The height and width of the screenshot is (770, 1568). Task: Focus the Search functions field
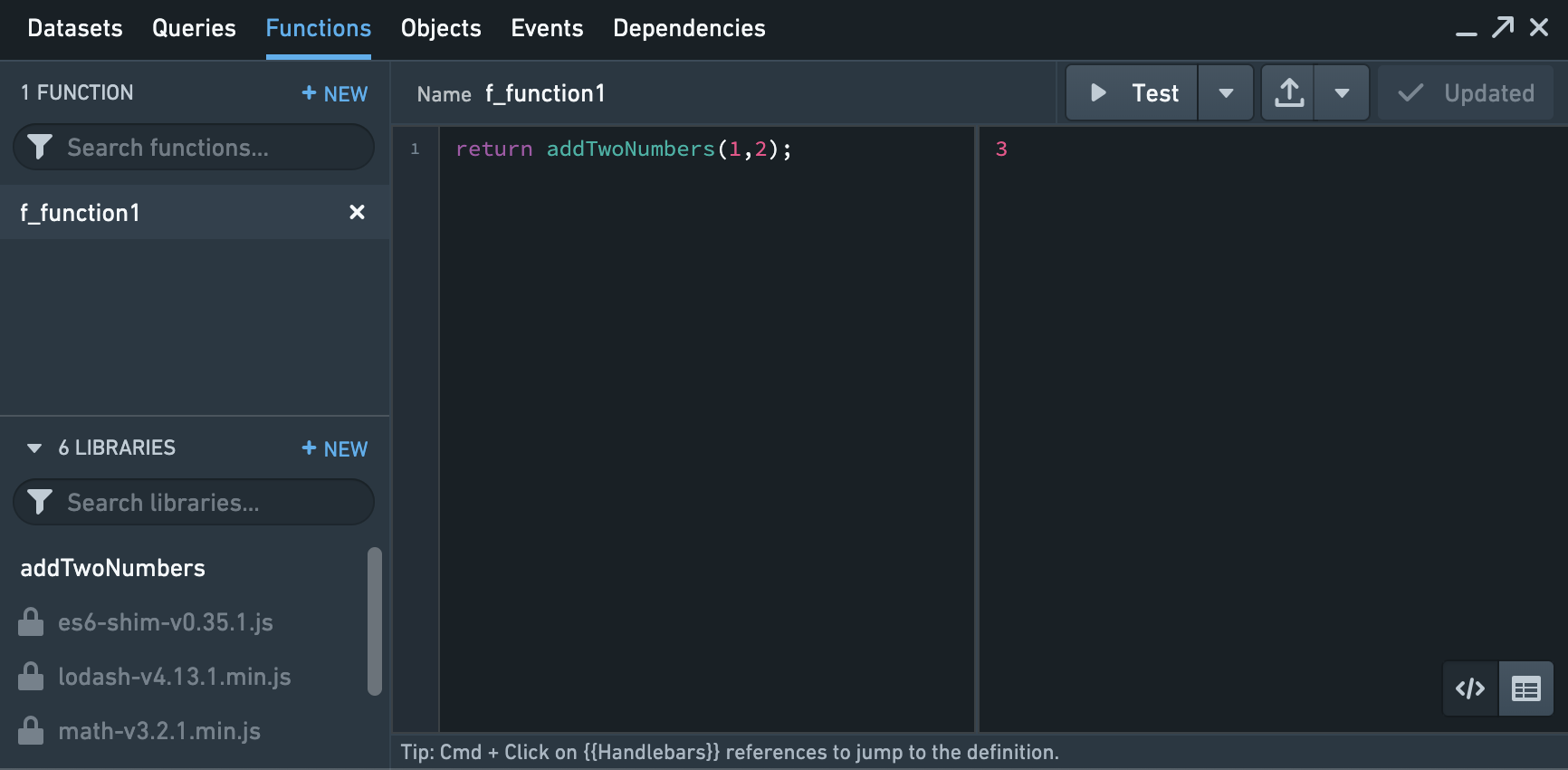(194, 147)
